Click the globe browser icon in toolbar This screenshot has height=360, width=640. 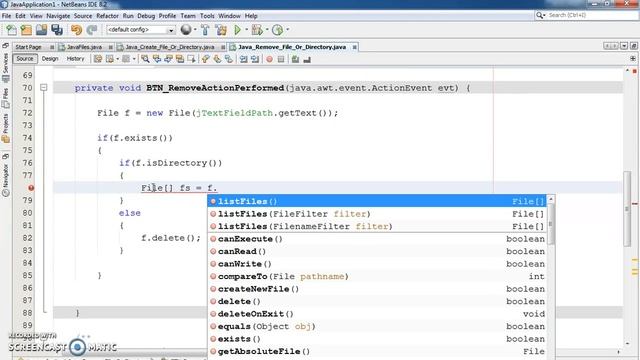click(x=186, y=29)
